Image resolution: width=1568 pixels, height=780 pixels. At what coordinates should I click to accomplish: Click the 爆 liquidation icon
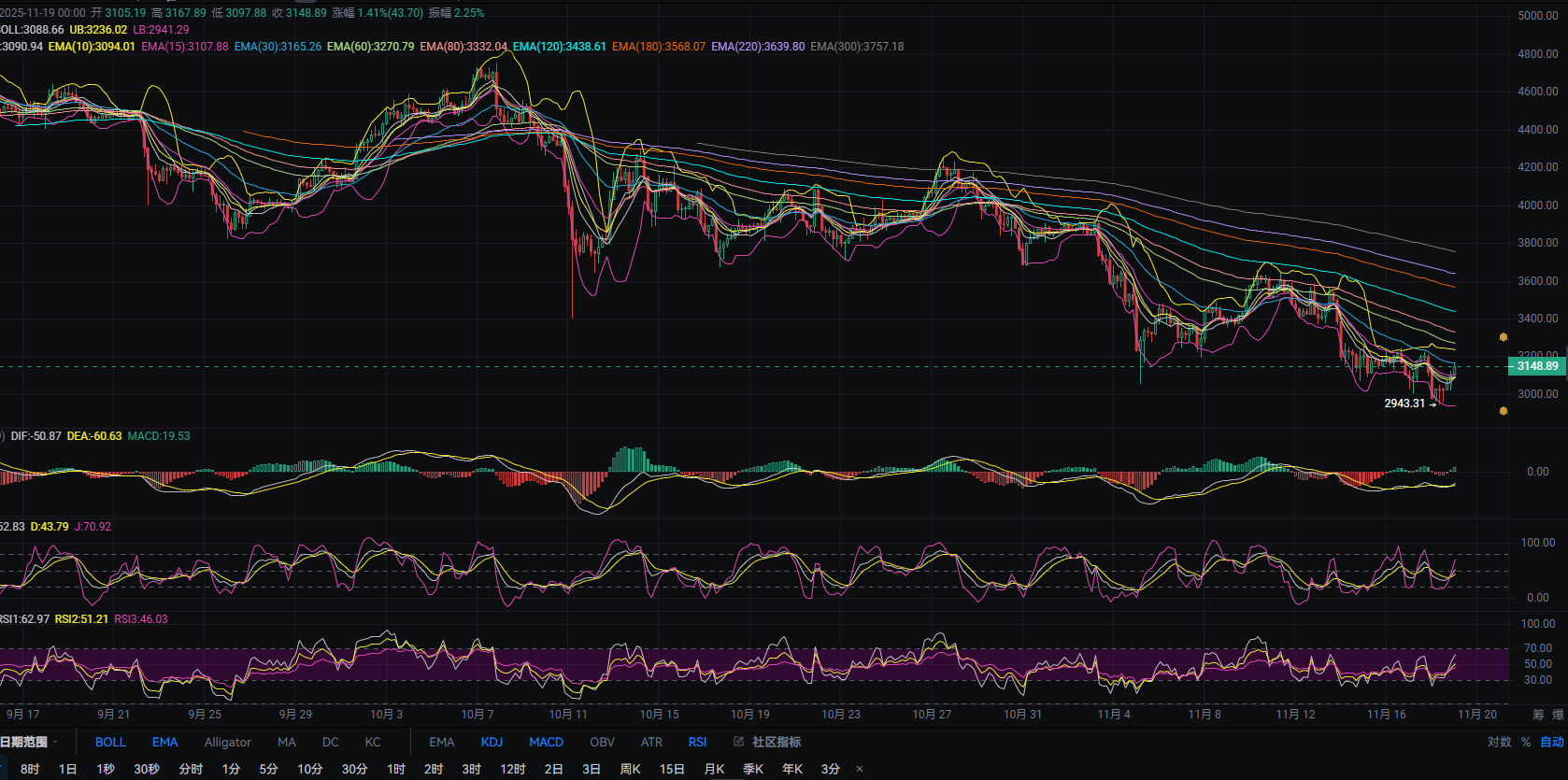(x=1558, y=715)
